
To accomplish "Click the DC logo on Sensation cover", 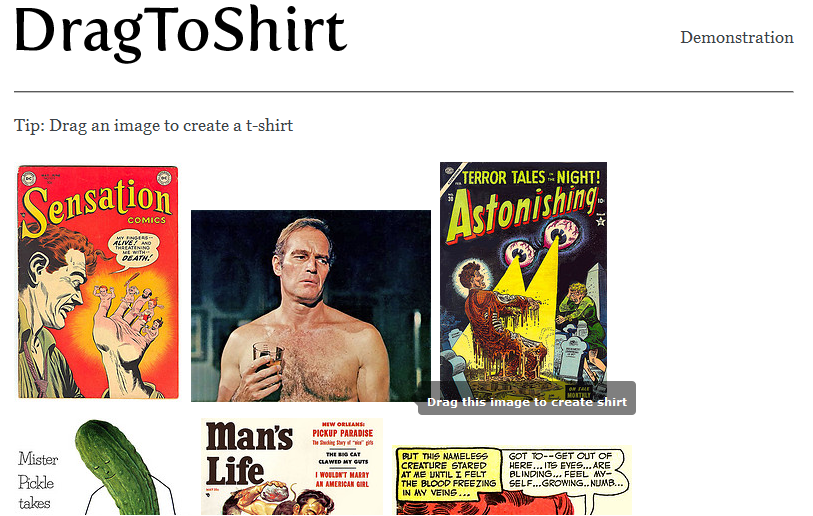I will pyautogui.click(x=28, y=179).
